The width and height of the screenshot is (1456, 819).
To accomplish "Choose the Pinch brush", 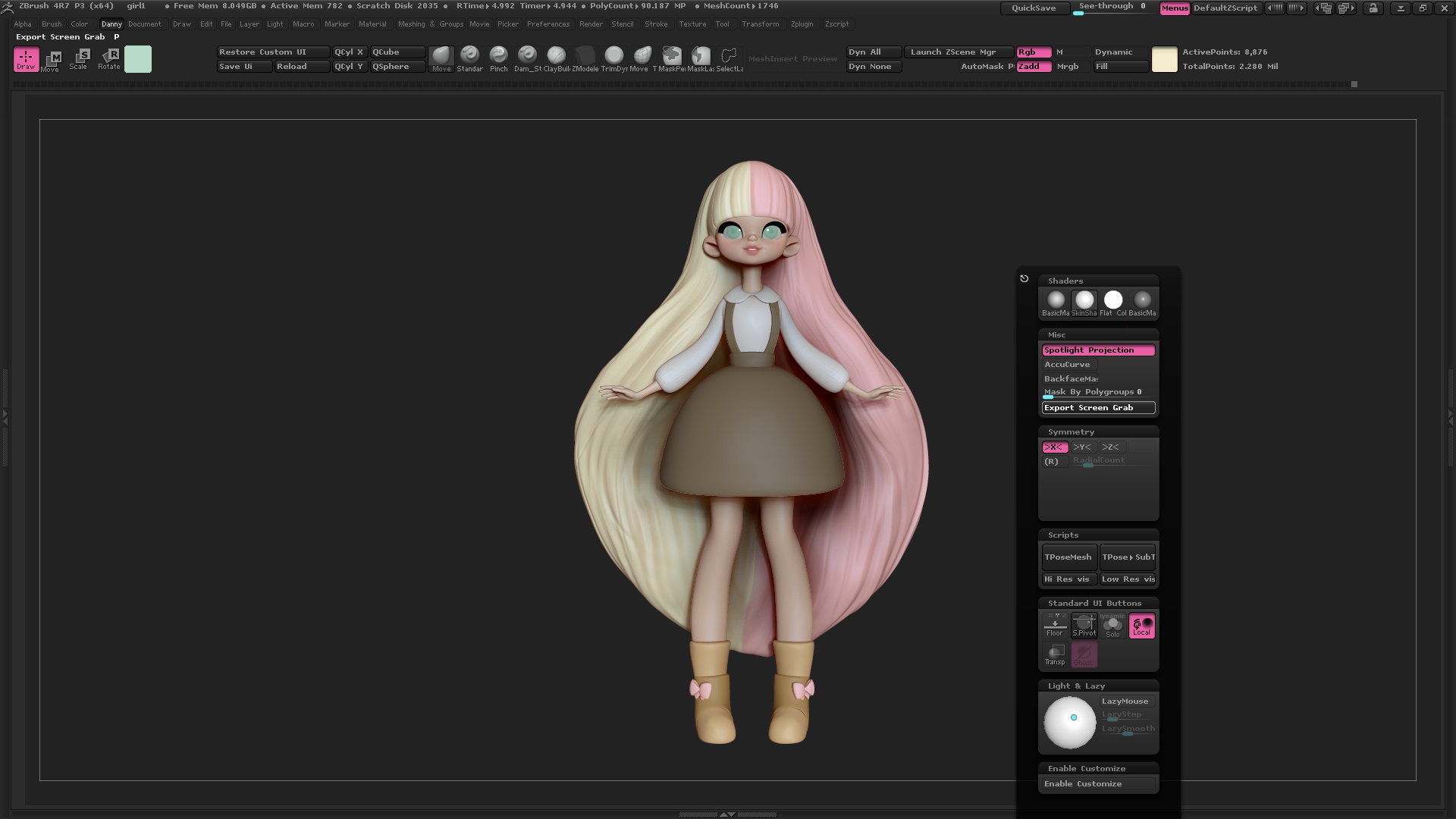I will (498, 59).
